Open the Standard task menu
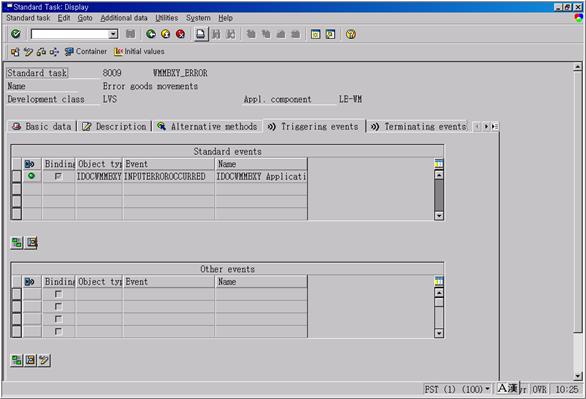 point(28,18)
